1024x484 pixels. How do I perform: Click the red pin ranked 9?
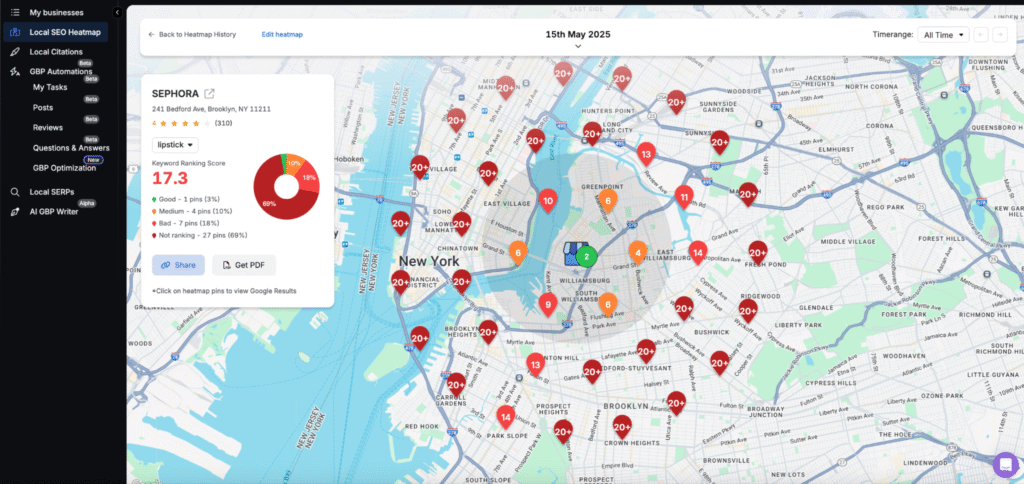click(x=548, y=304)
